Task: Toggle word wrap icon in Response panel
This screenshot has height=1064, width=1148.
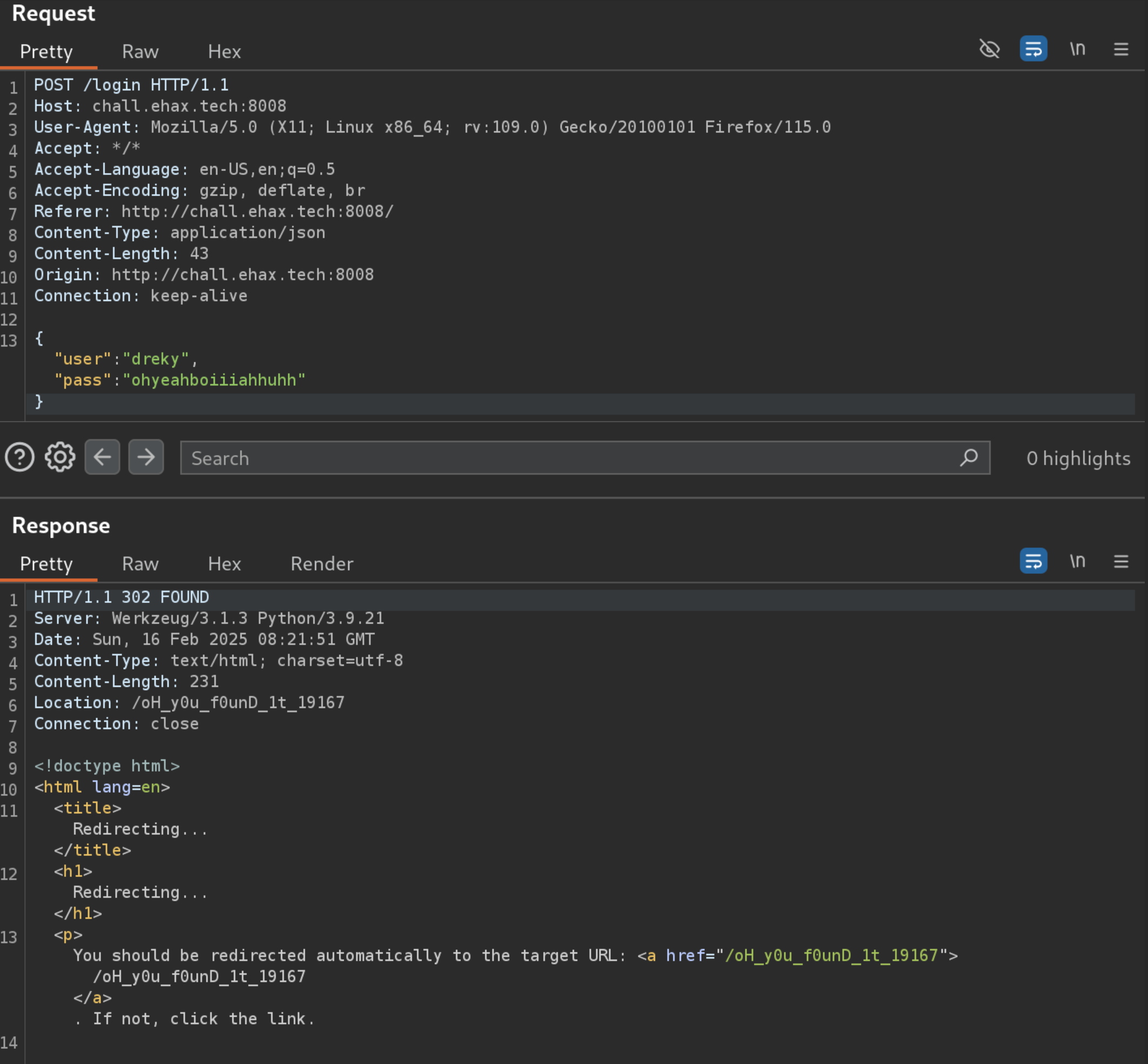Action: click(1033, 561)
